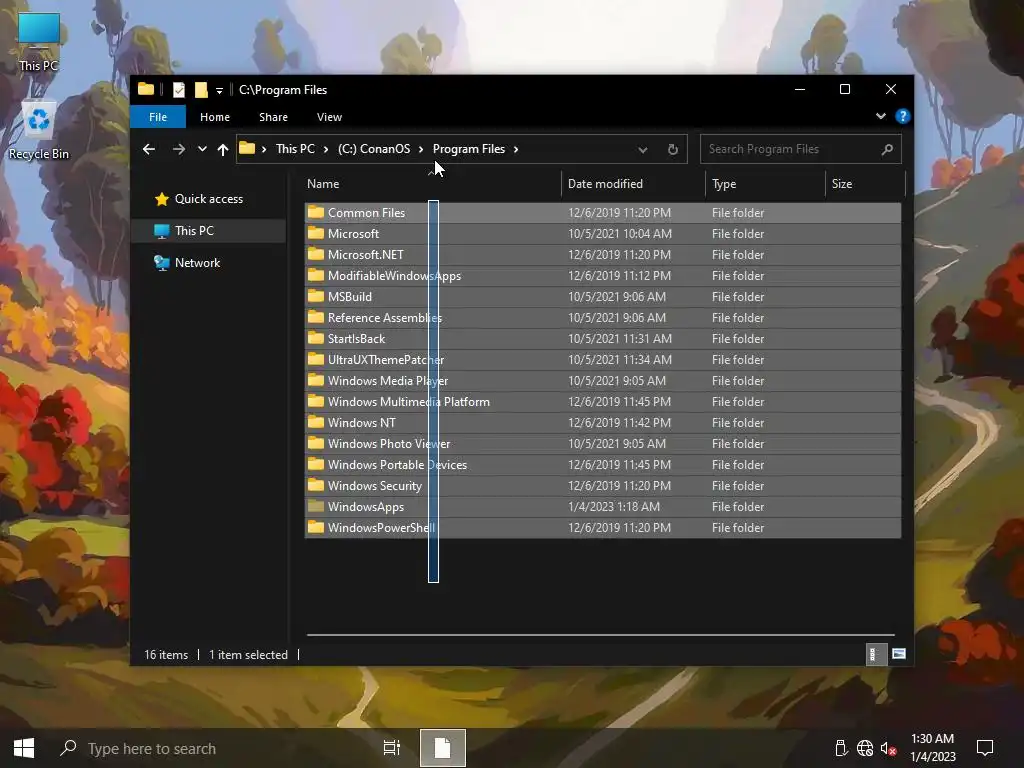The width and height of the screenshot is (1024, 768).
Task: Click the File Explorer taskbar button
Action: point(443,748)
